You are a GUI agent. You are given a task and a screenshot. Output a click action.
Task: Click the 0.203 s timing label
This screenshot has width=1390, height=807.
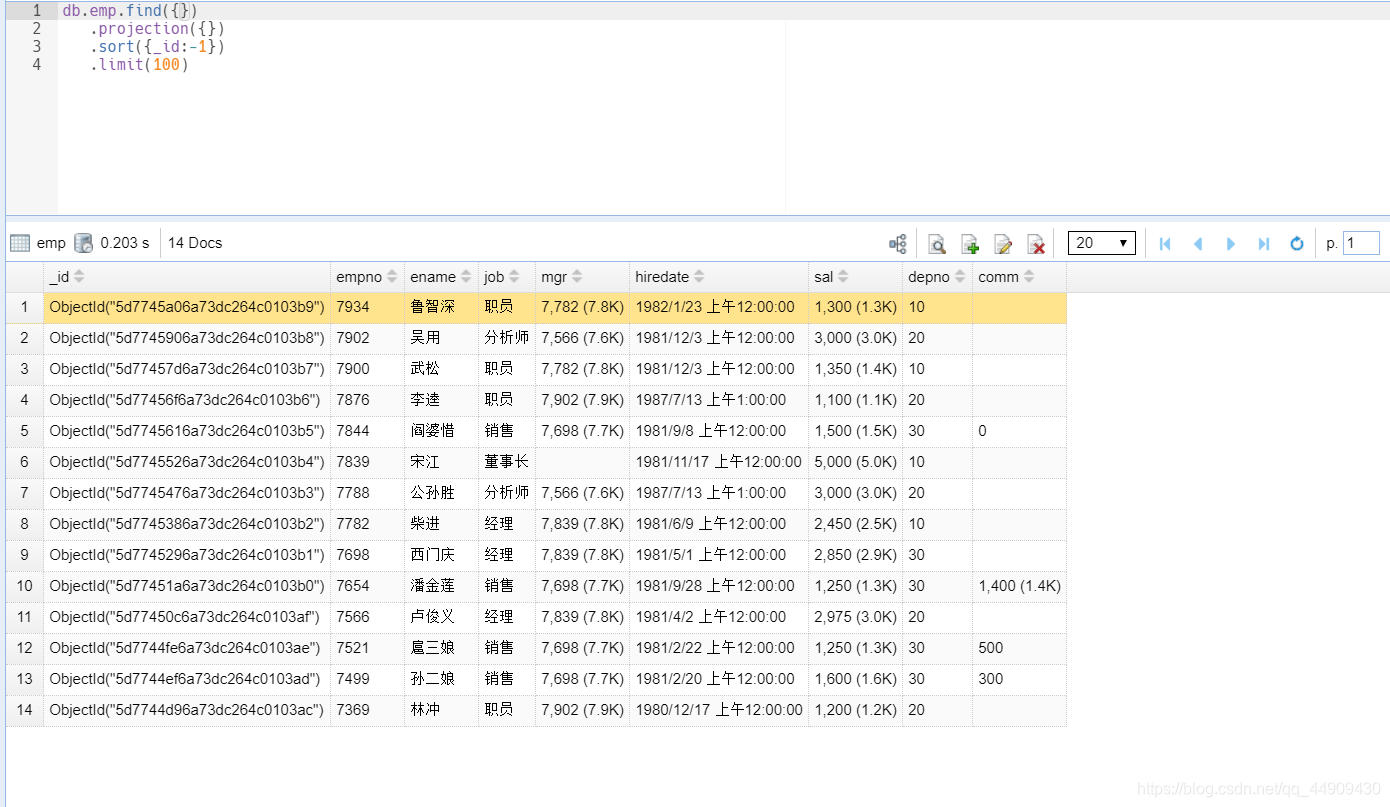[x=125, y=243]
